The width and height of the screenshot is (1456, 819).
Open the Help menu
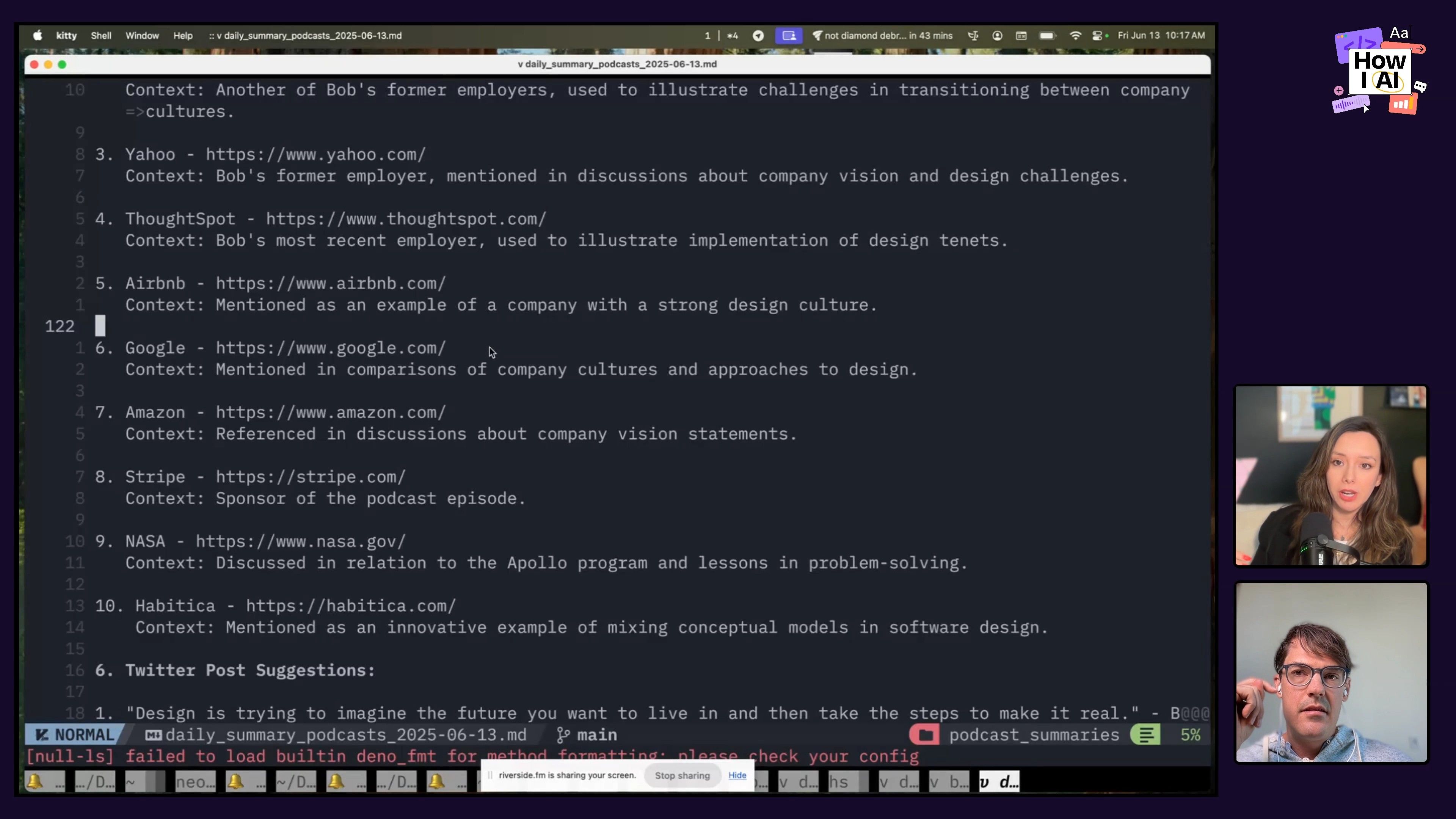pyautogui.click(x=182, y=36)
